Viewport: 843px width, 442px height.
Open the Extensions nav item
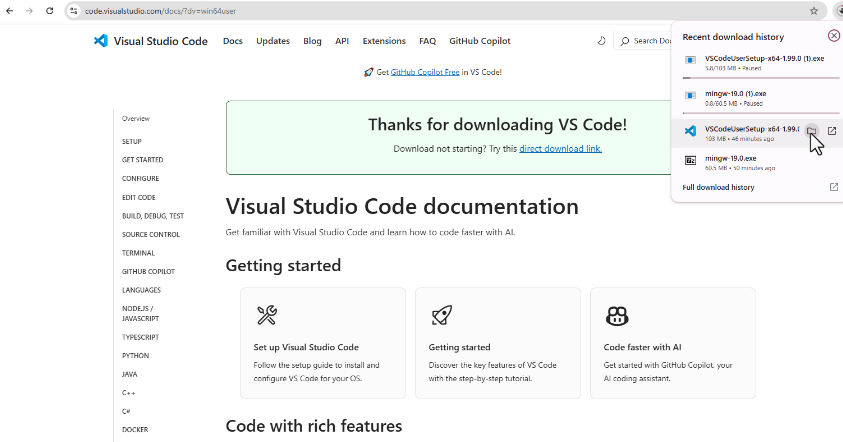pyautogui.click(x=384, y=41)
